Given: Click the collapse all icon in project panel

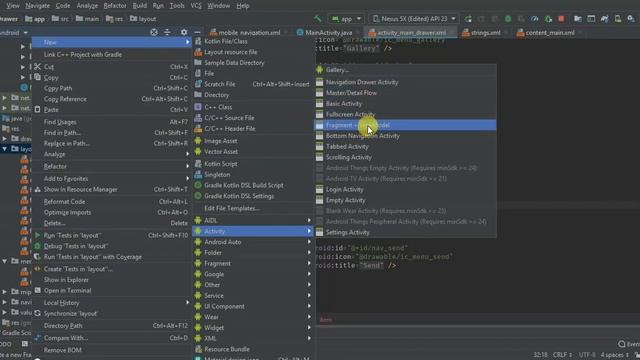Looking at the screenshot, I should [x=167, y=32].
